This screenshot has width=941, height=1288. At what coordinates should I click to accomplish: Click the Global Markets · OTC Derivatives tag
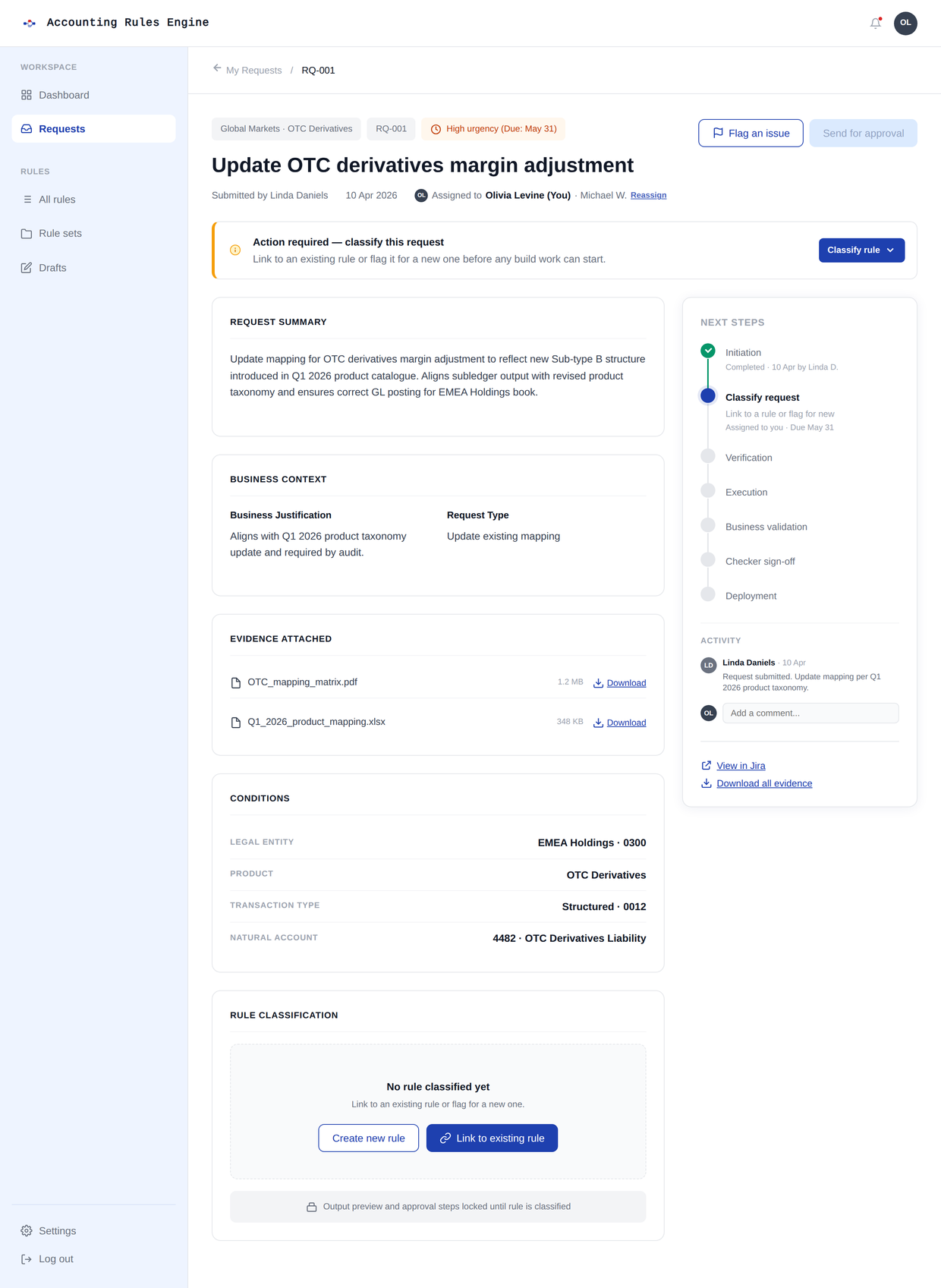[x=286, y=129]
